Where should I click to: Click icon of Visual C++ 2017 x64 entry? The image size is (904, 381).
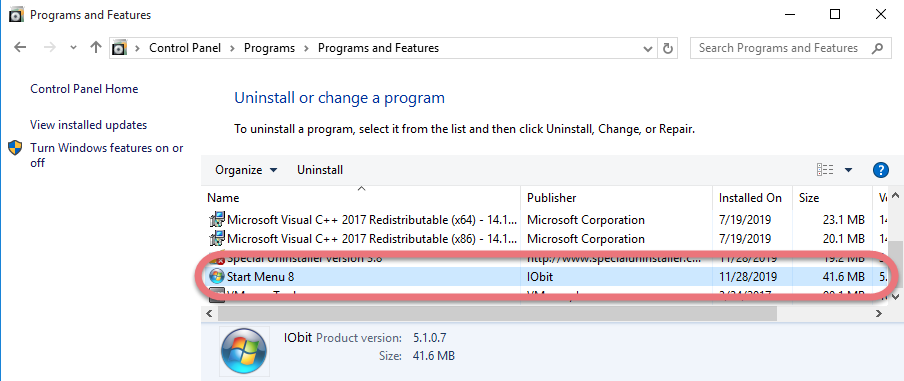tap(217, 220)
